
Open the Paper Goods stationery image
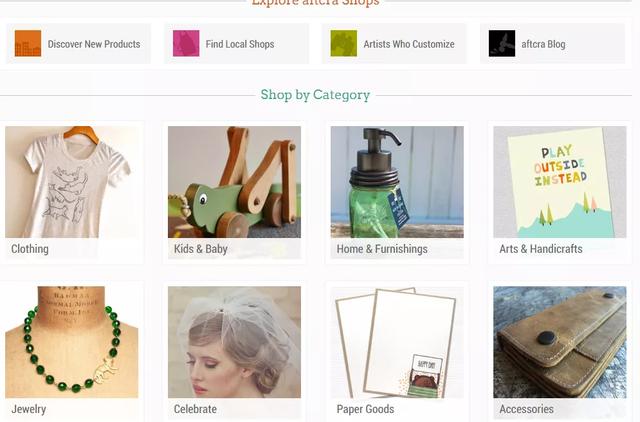click(397, 342)
